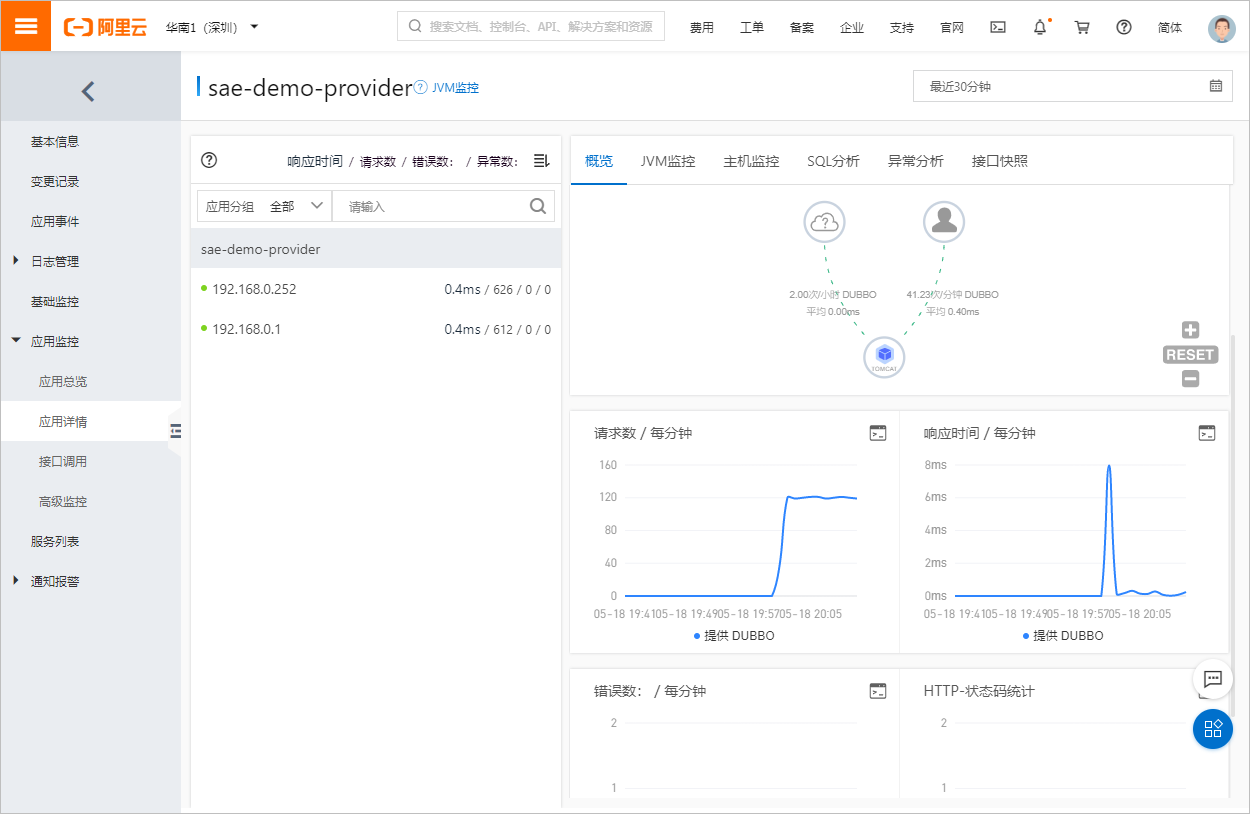The height and width of the screenshot is (814, 1250).
Task: Select the user node in topology
Action: (x=944, y=221)
